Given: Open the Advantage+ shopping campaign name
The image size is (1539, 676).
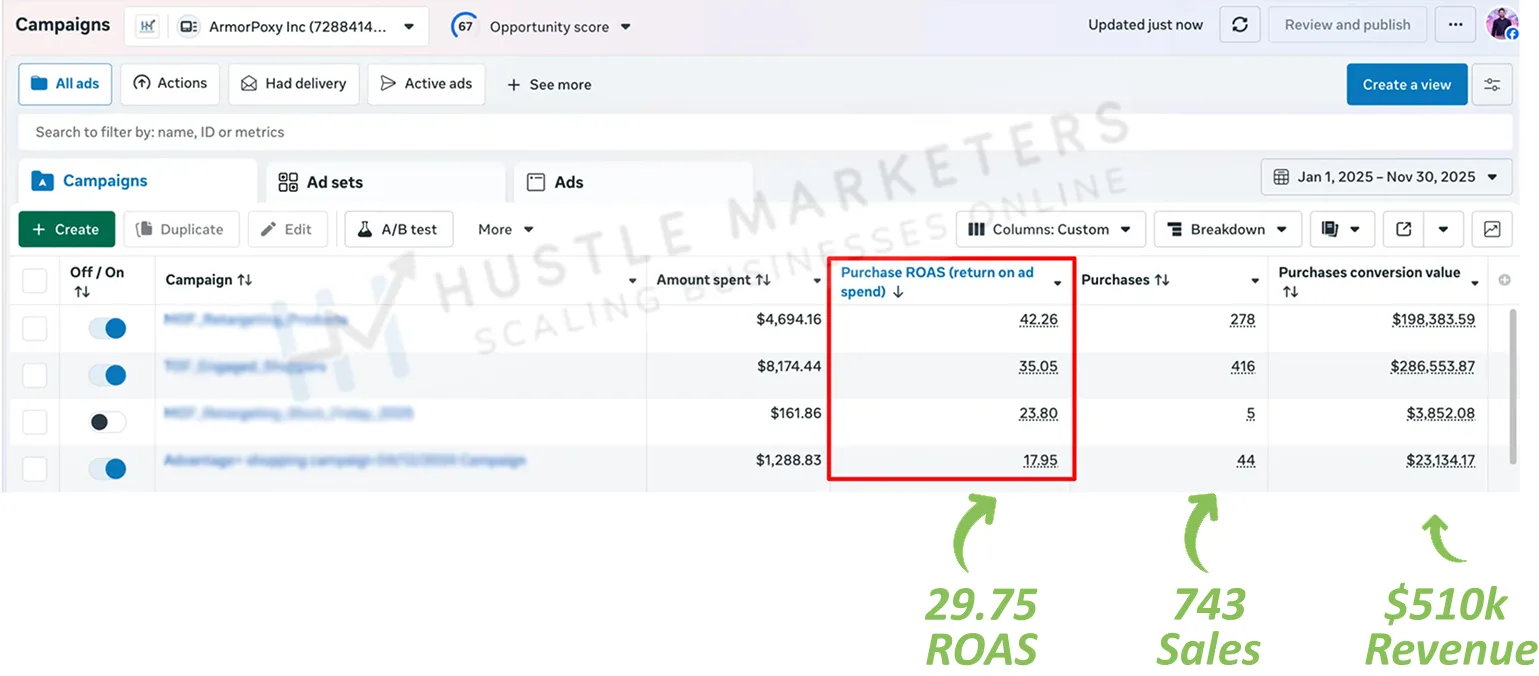Looking at the screenshot, I should point(345,460).
